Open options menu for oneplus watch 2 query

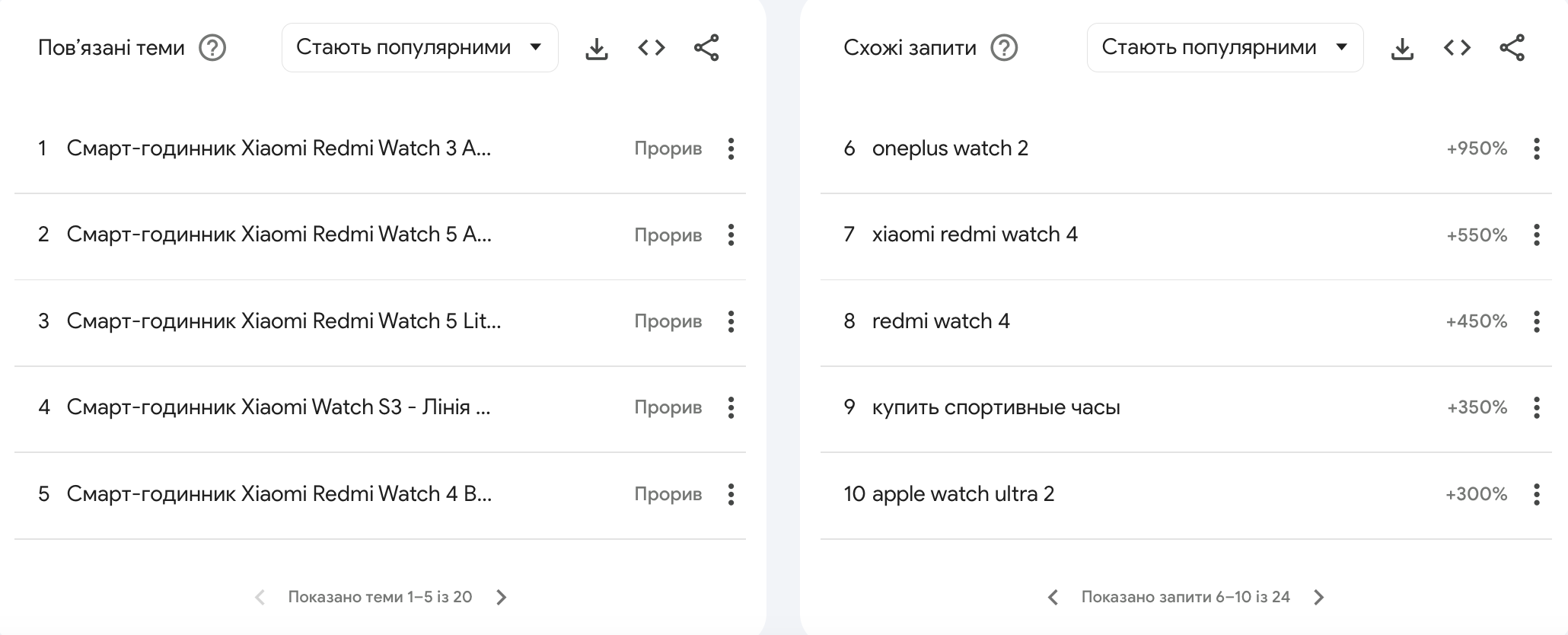tap(1536, 148)
